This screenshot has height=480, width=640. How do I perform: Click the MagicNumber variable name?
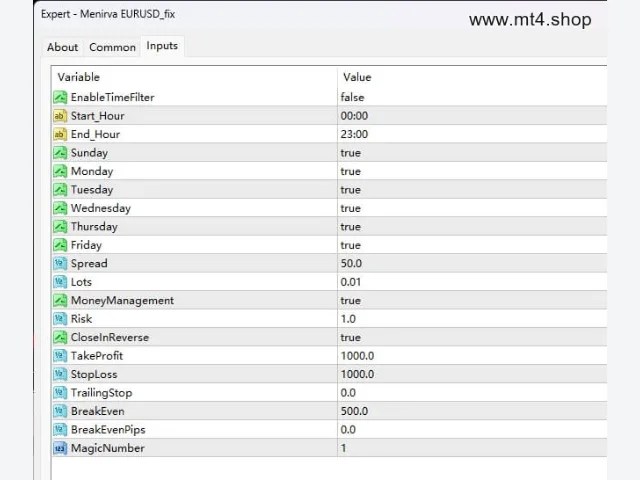click(108, 448)
